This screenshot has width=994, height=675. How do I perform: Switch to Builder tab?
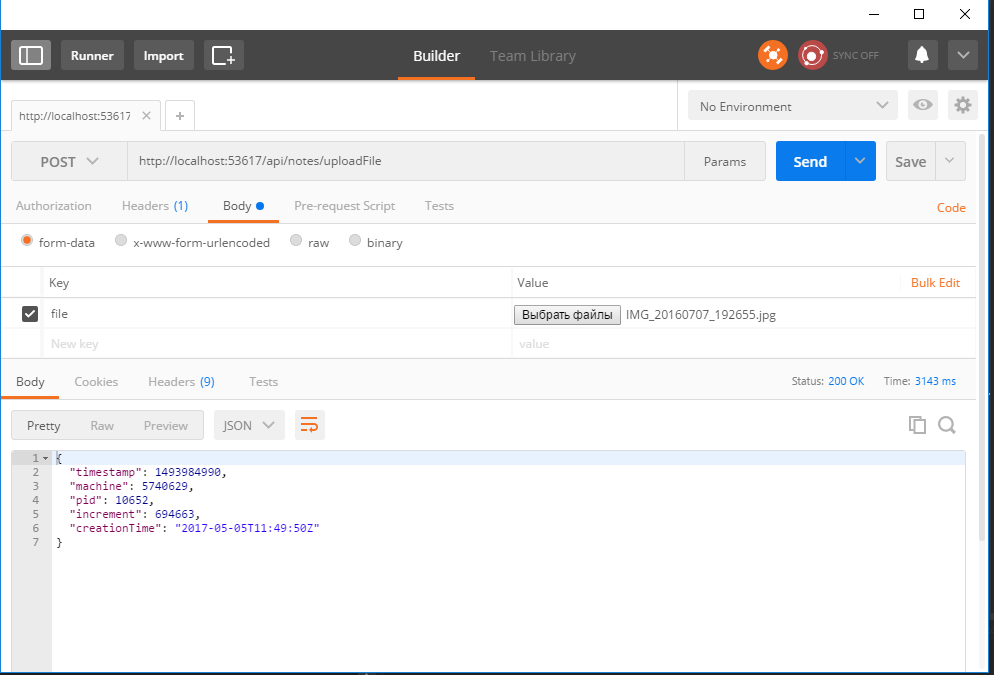[x=436, y=56]
